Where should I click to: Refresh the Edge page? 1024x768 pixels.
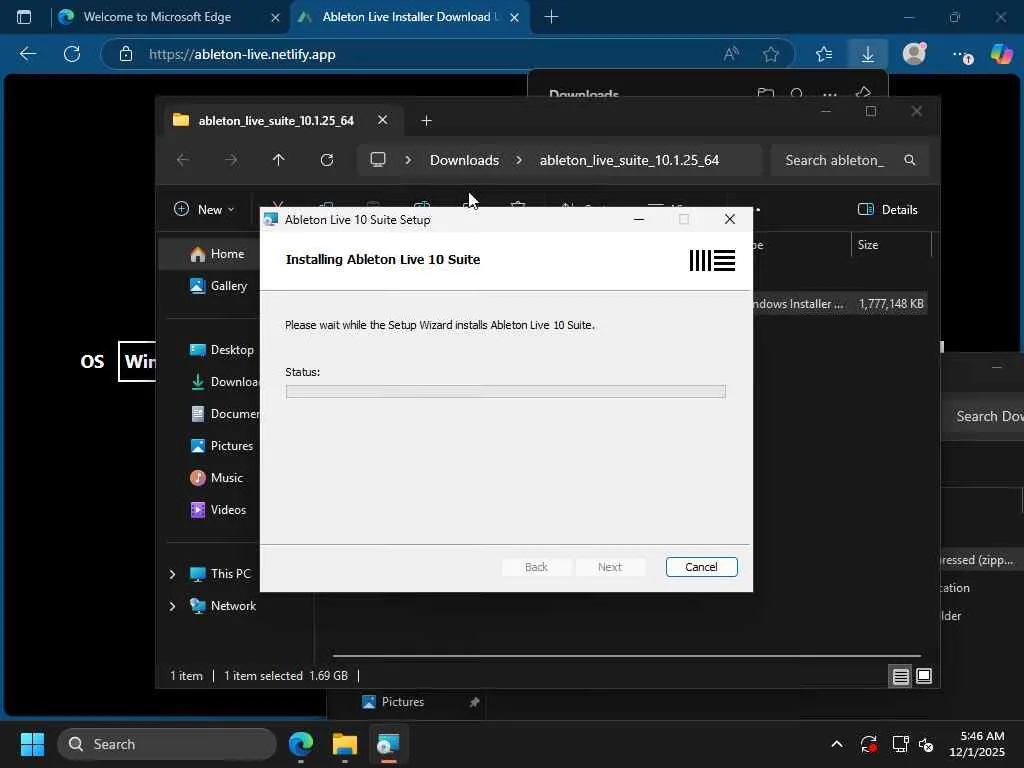click(x=72, y=54)
